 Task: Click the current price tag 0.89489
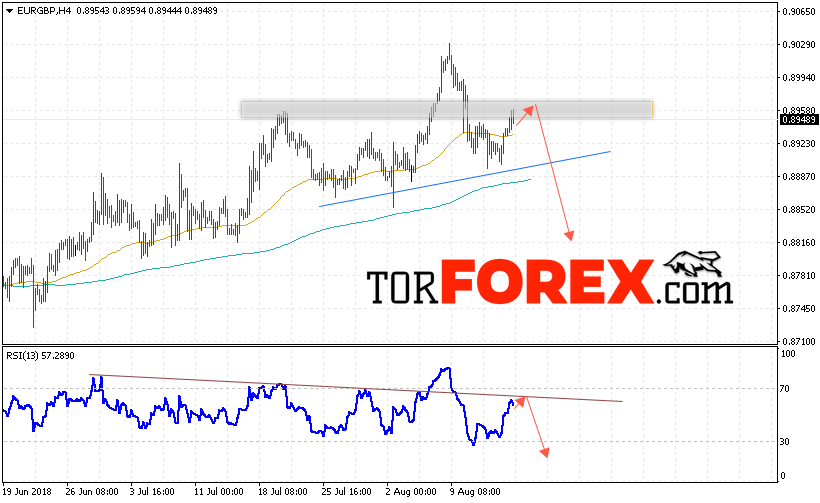[799, 120]
